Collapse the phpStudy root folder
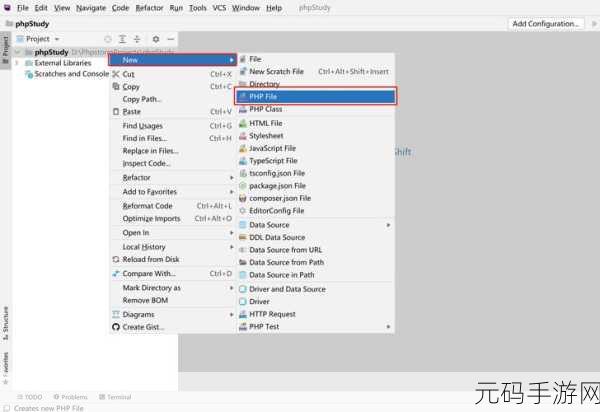This screenshot has width=600, height=412. pyautogui.click(x=17, y=52)
